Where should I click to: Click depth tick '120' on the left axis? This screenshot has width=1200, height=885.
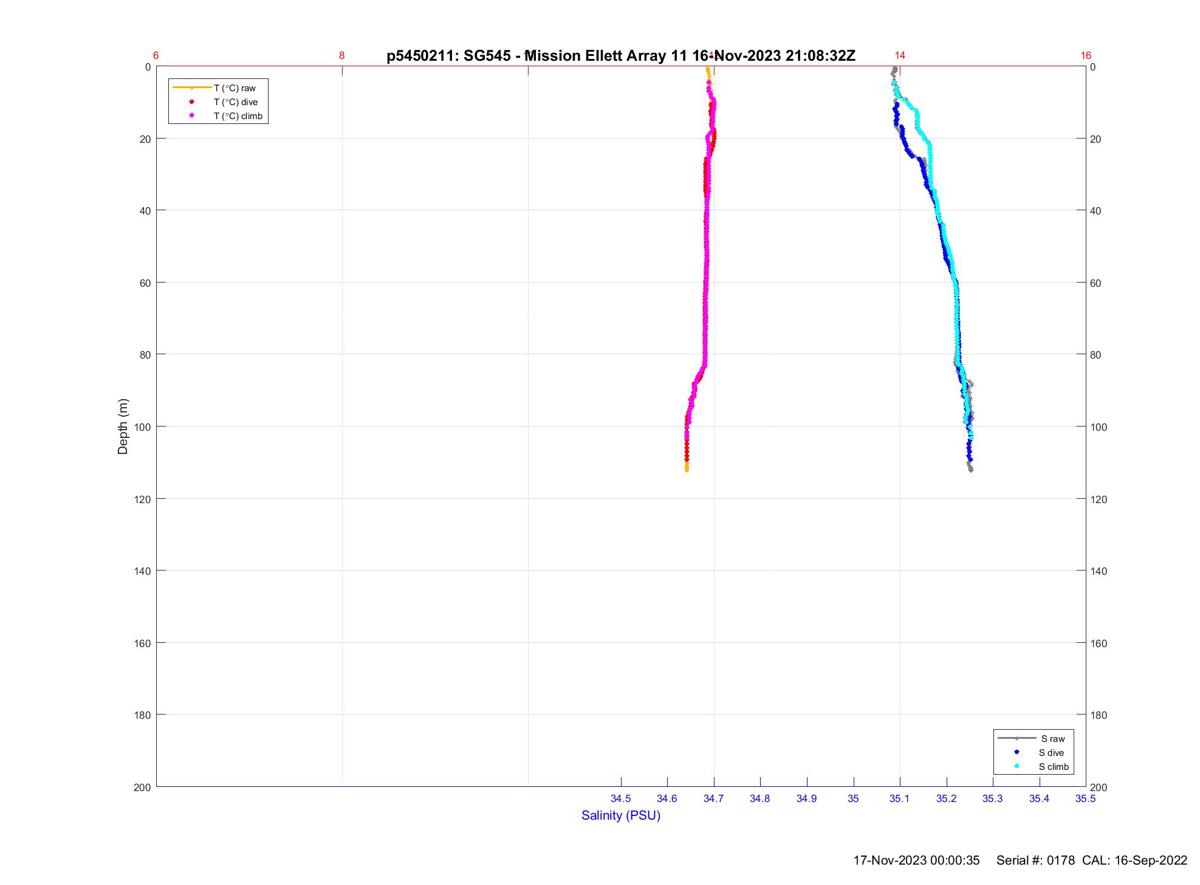[x=142, y=499]
